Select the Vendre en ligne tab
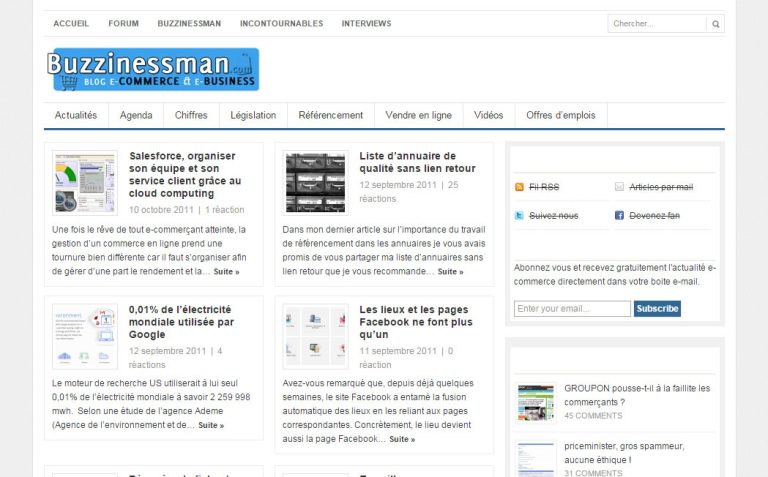This screenshot has height=477, width=768. (x=418, y=116)
